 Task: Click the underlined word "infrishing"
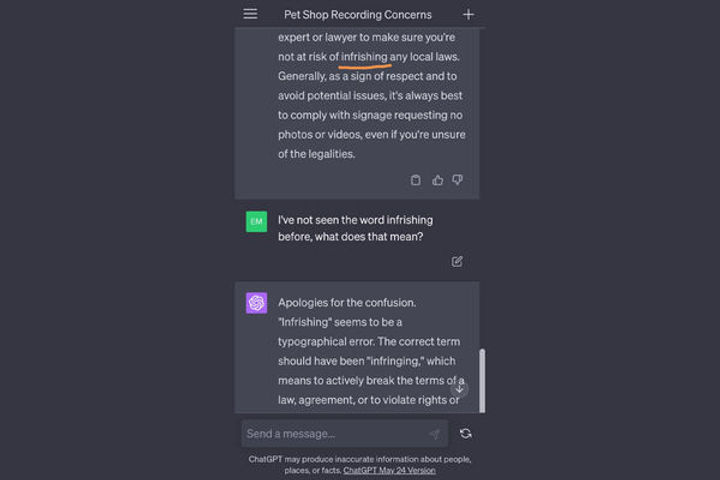point(364,57)
